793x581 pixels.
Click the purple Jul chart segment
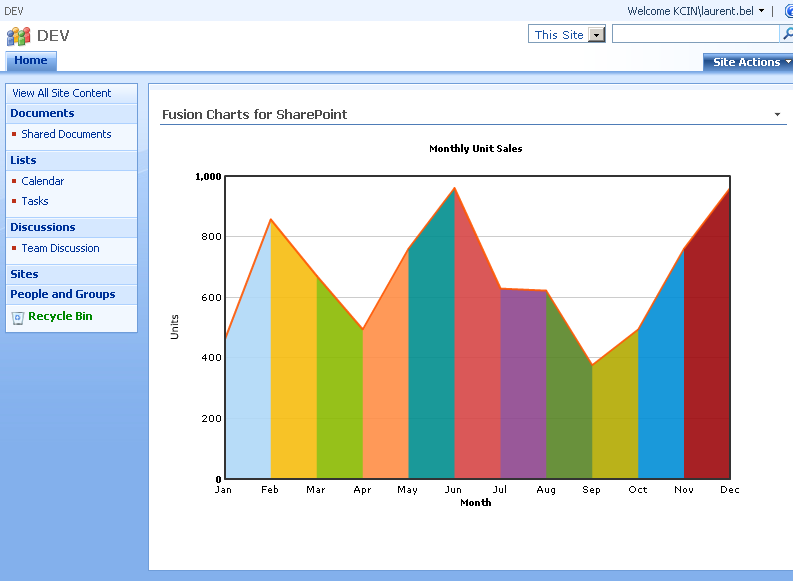coord(523,384)
